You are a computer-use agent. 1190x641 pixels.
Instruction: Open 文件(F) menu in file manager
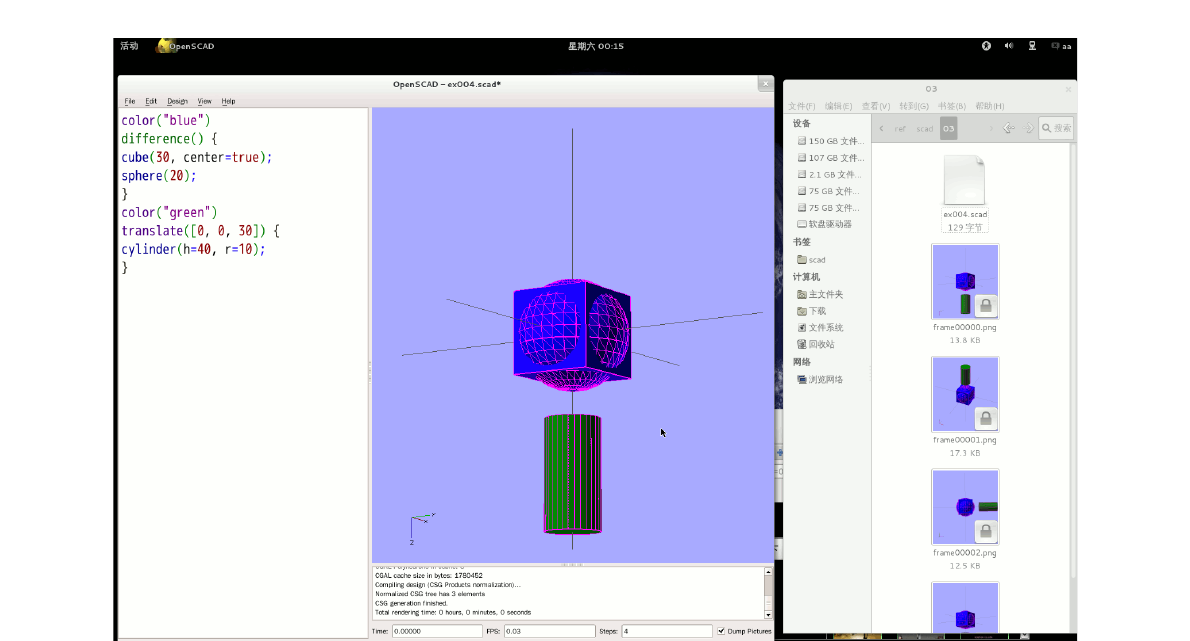point(801,106)
